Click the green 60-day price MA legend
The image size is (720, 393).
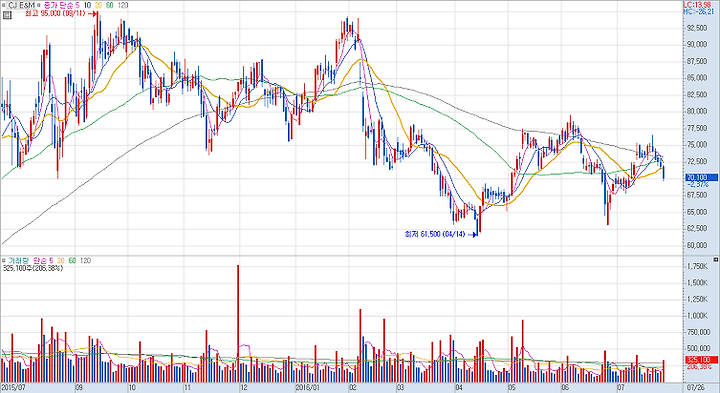pos(109,6)
